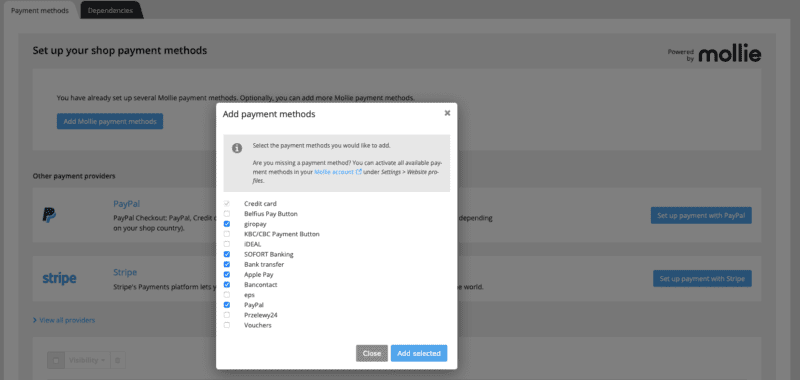Check the Przelewy24 checkbox
The image size is (800, 380).
(x=227, y=315)
